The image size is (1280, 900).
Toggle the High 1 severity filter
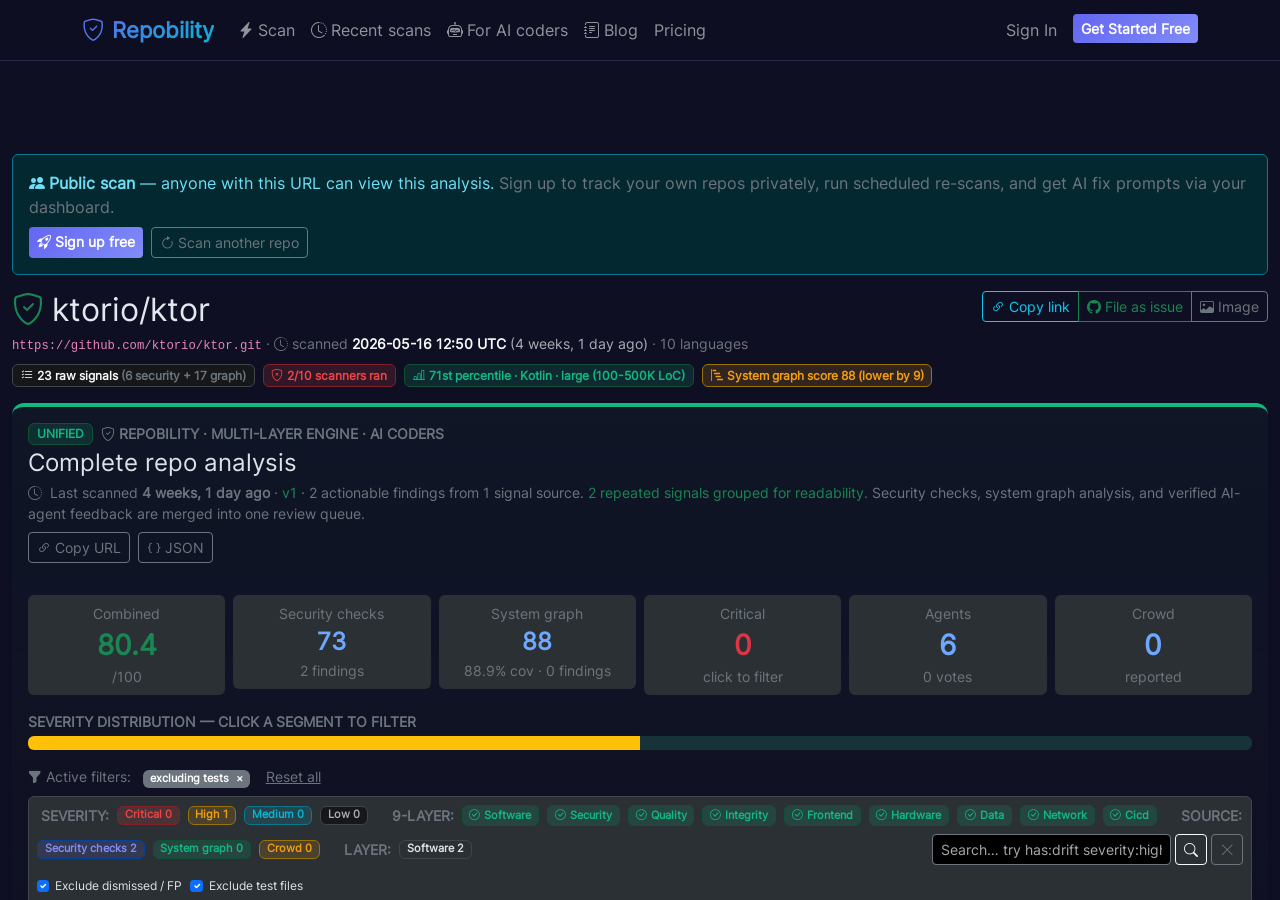tap(212, 815)
